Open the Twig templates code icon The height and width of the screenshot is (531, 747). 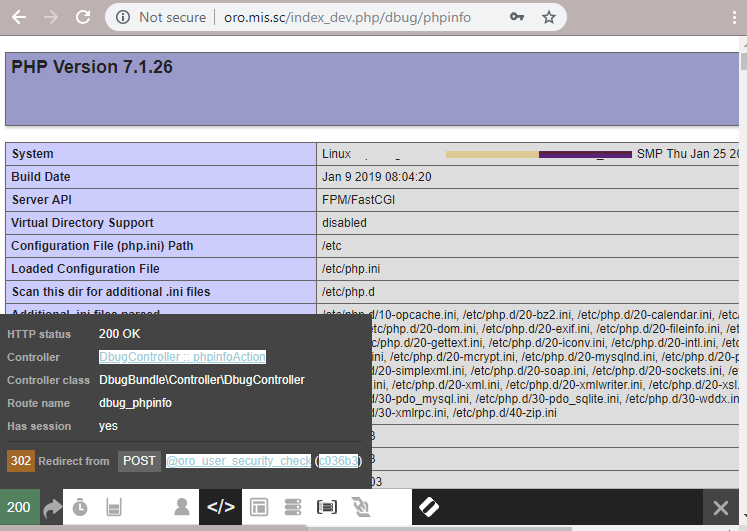click(x=220, y=508)
